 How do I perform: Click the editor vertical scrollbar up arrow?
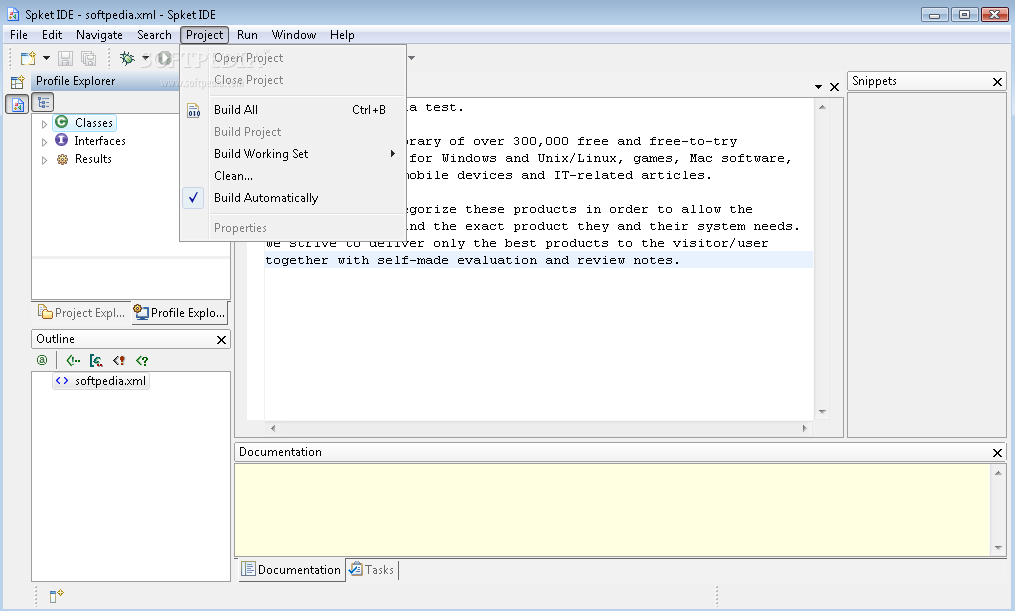pos(822,107)
